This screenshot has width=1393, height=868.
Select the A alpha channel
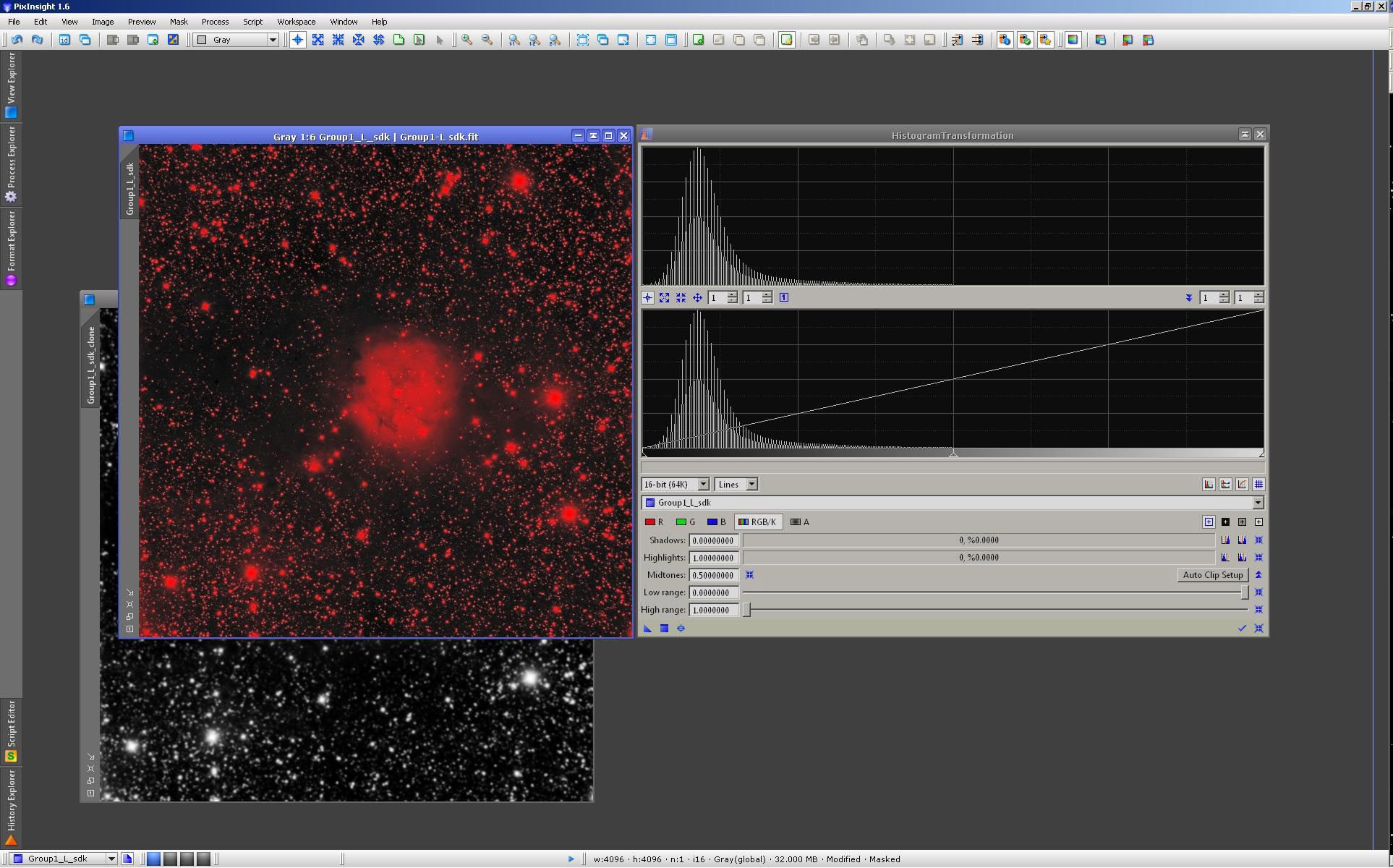point(799,522)
